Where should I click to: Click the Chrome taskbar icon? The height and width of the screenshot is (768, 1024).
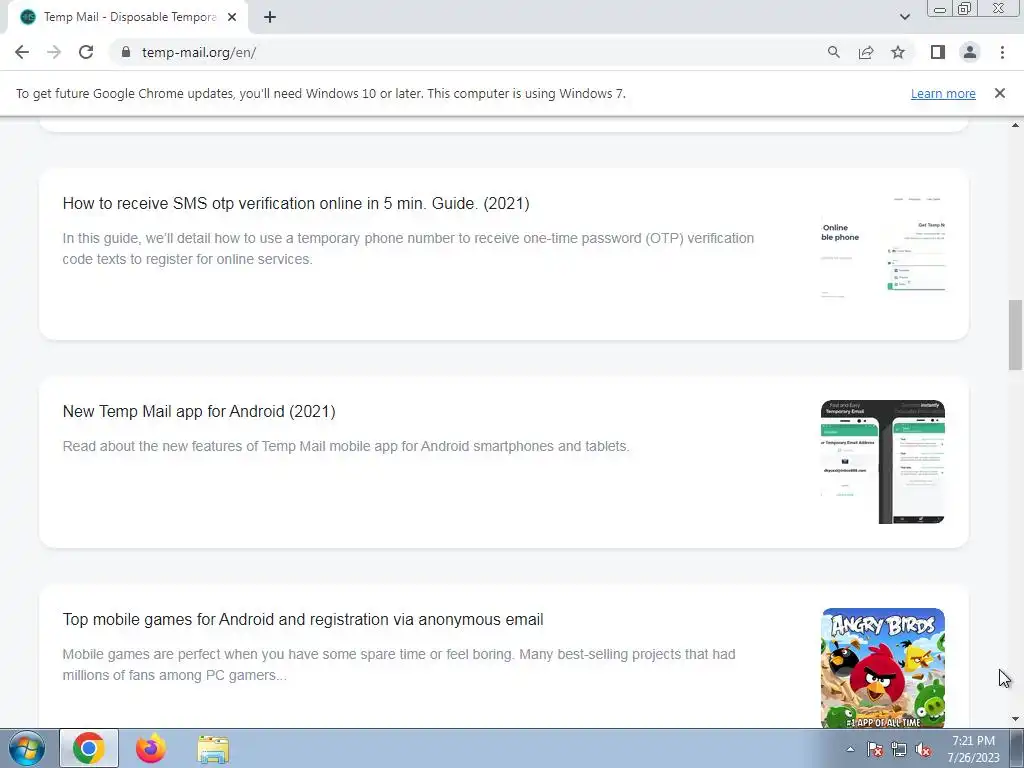click(89, 748)
